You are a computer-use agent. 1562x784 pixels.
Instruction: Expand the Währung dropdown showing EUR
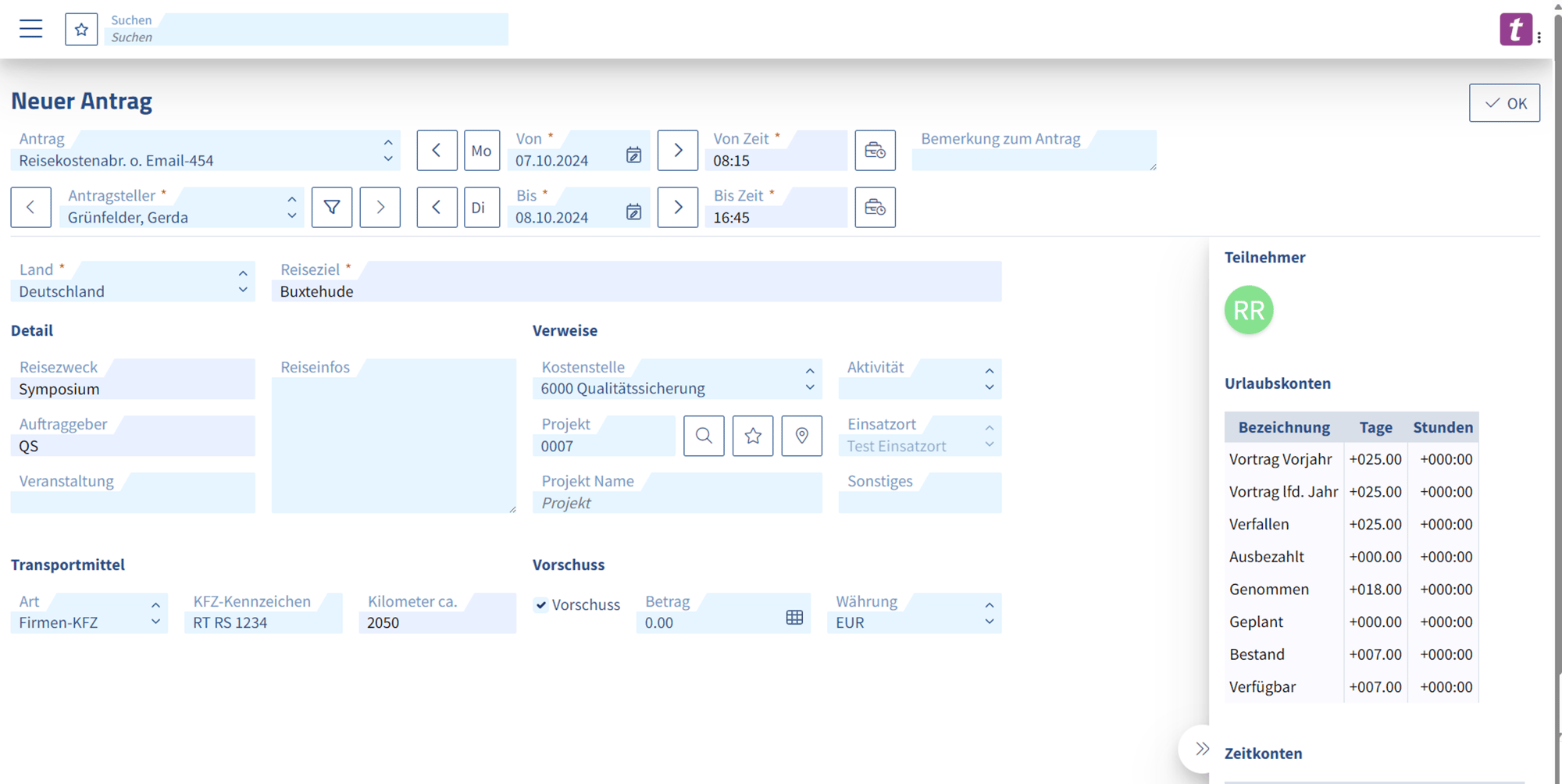(x=988, y=622)
